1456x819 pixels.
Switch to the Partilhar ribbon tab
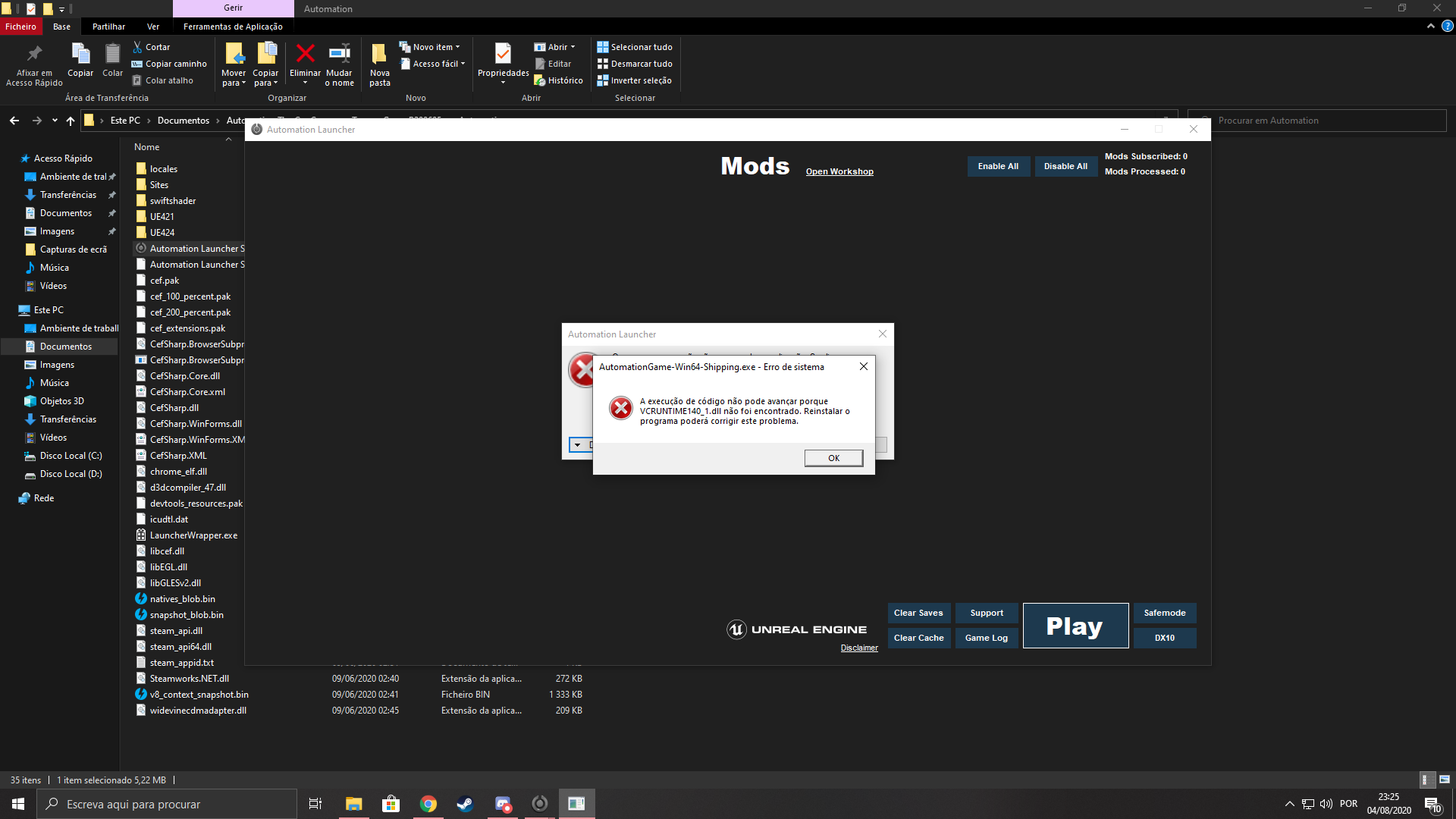click(108, 27)
